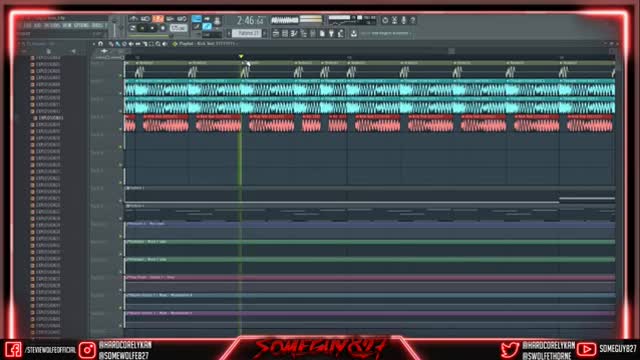Click the yellow playhead marker on the timeline

pos(241,56)
